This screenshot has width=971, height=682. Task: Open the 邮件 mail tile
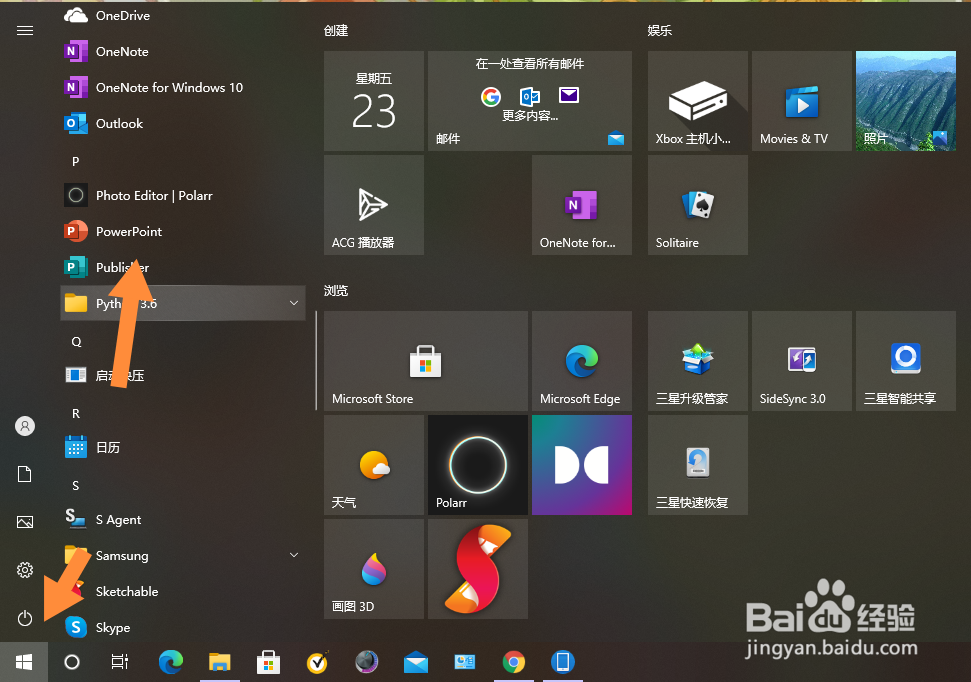pyautogui.click(x=530, y=101)
